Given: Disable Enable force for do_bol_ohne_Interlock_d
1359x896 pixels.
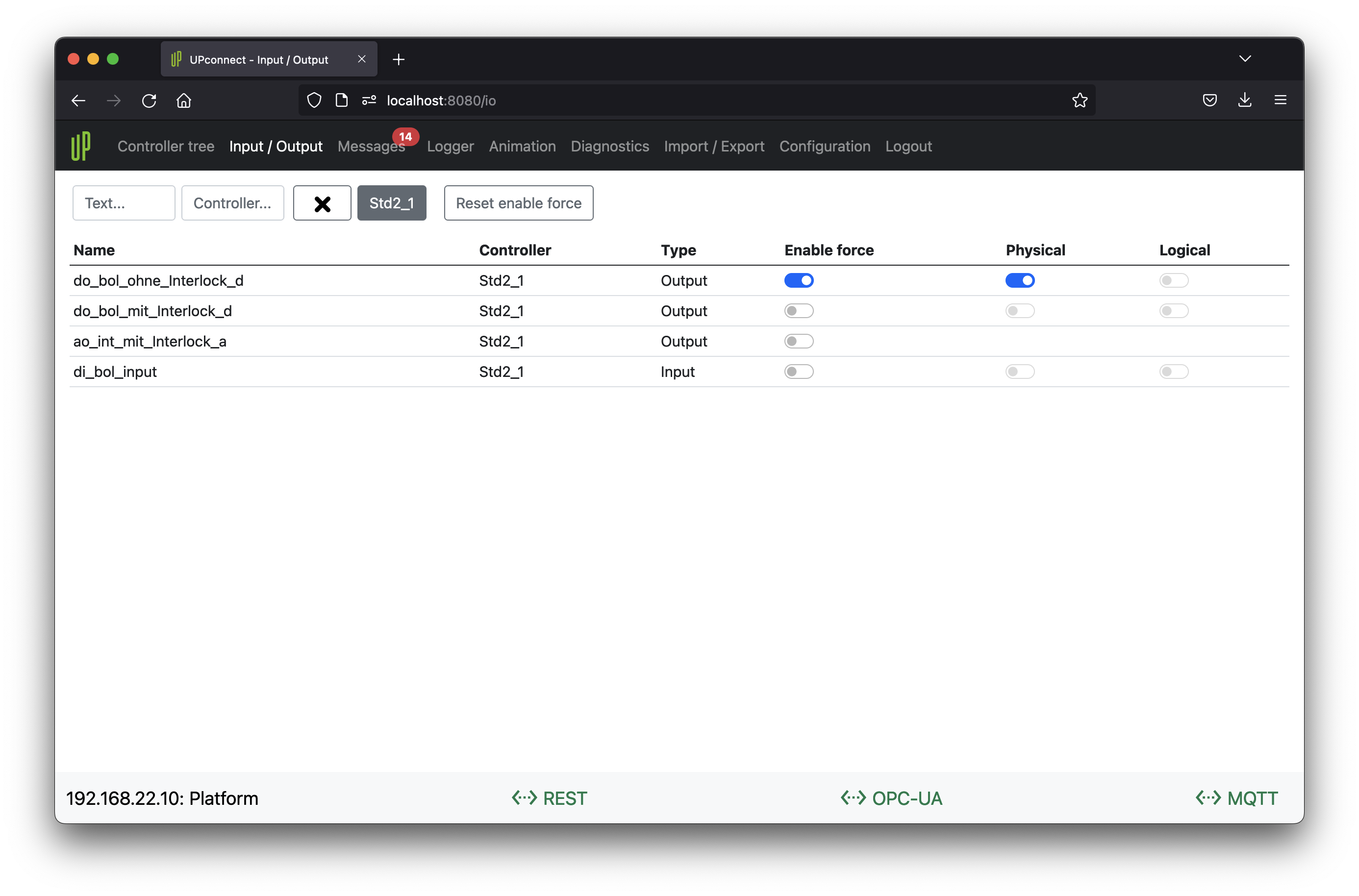Looking at the screenshot, I should click(x=798, y=280).
